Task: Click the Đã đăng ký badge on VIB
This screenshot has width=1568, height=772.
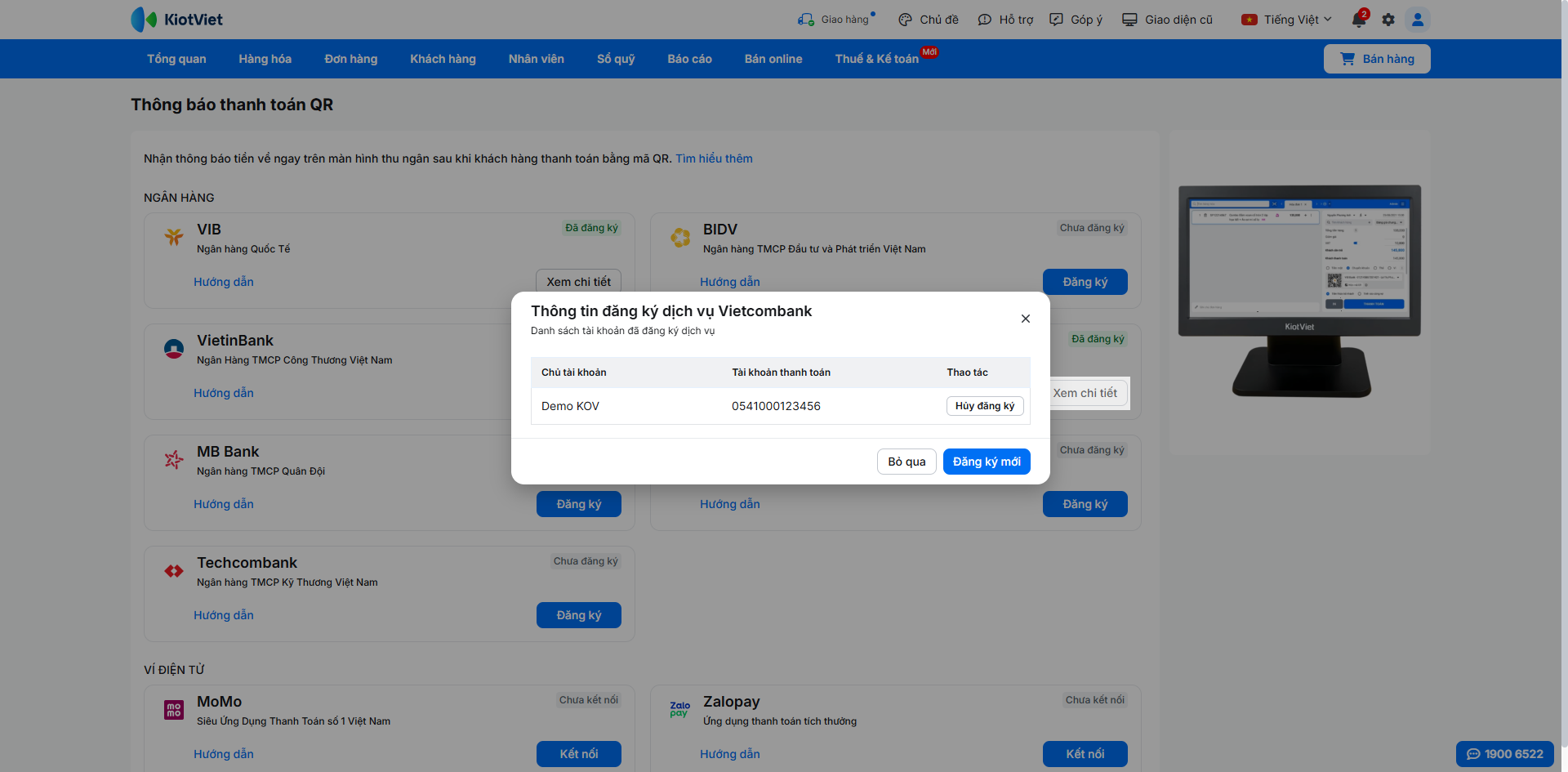Action: click(x=592, y=228)
